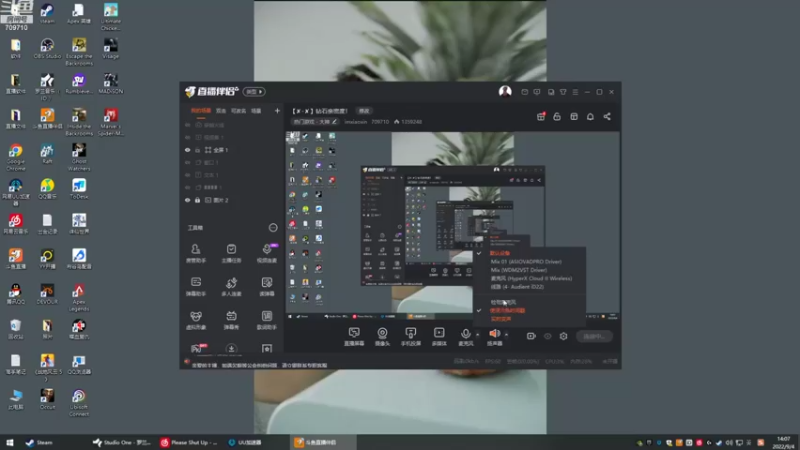Open the 手机投屏 phone casting option
800x450 pixels.
click(x=411, y=337)
